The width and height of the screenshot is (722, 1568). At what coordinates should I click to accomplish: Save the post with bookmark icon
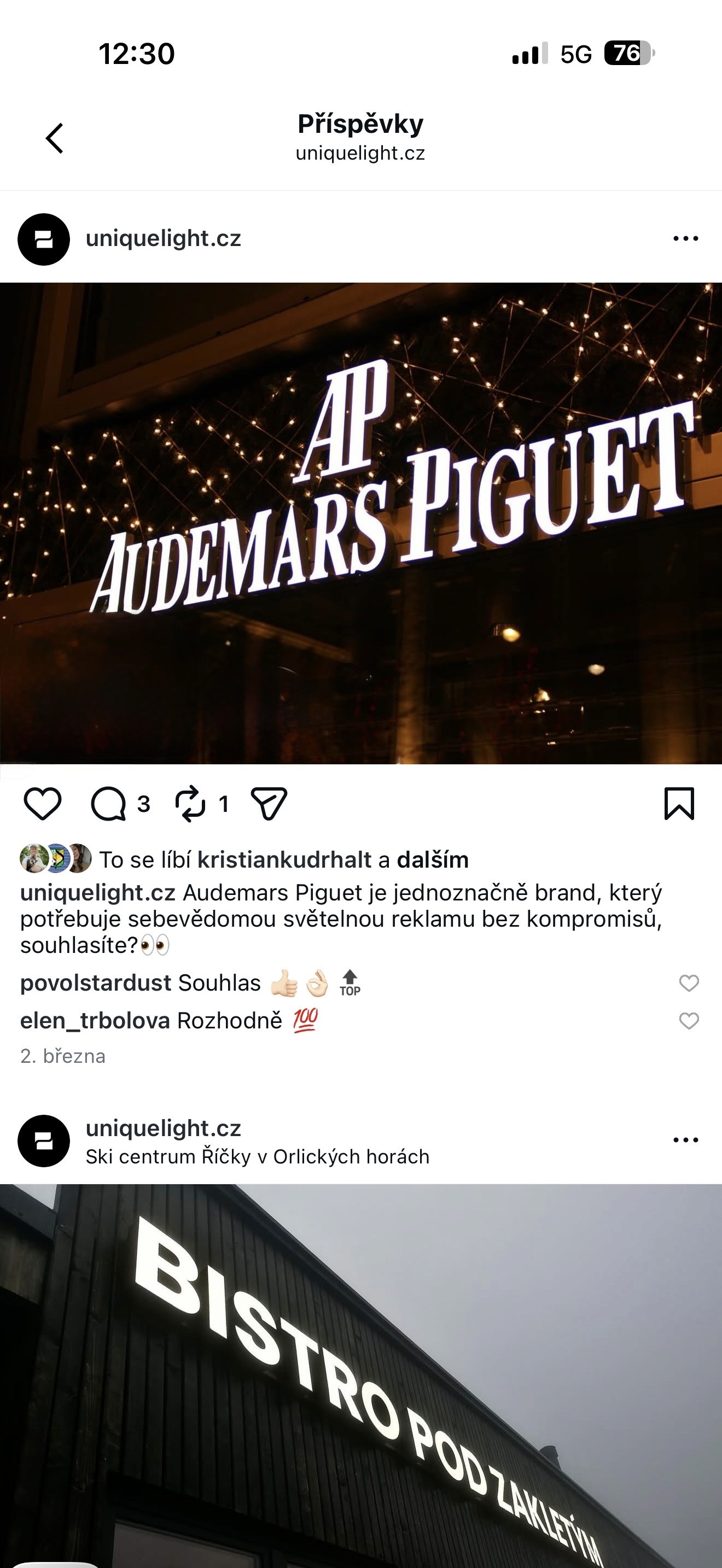coord(679,804)
